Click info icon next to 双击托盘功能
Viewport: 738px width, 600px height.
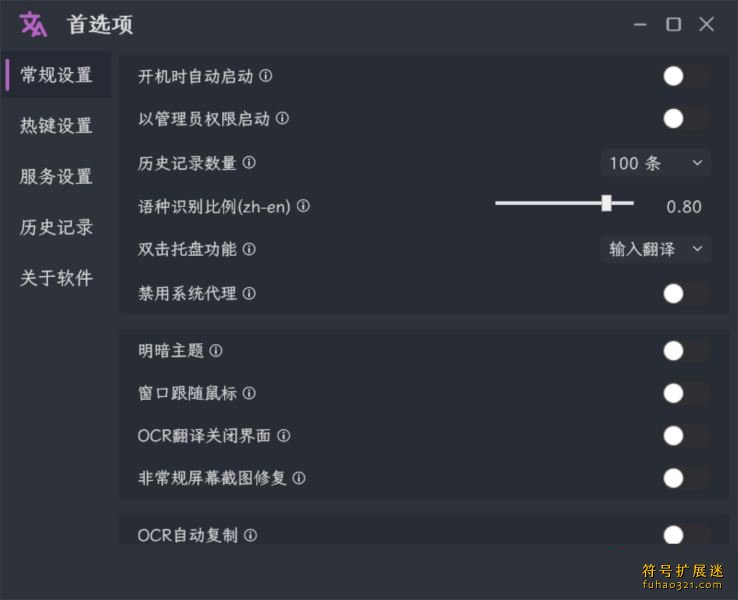point(249,249)
